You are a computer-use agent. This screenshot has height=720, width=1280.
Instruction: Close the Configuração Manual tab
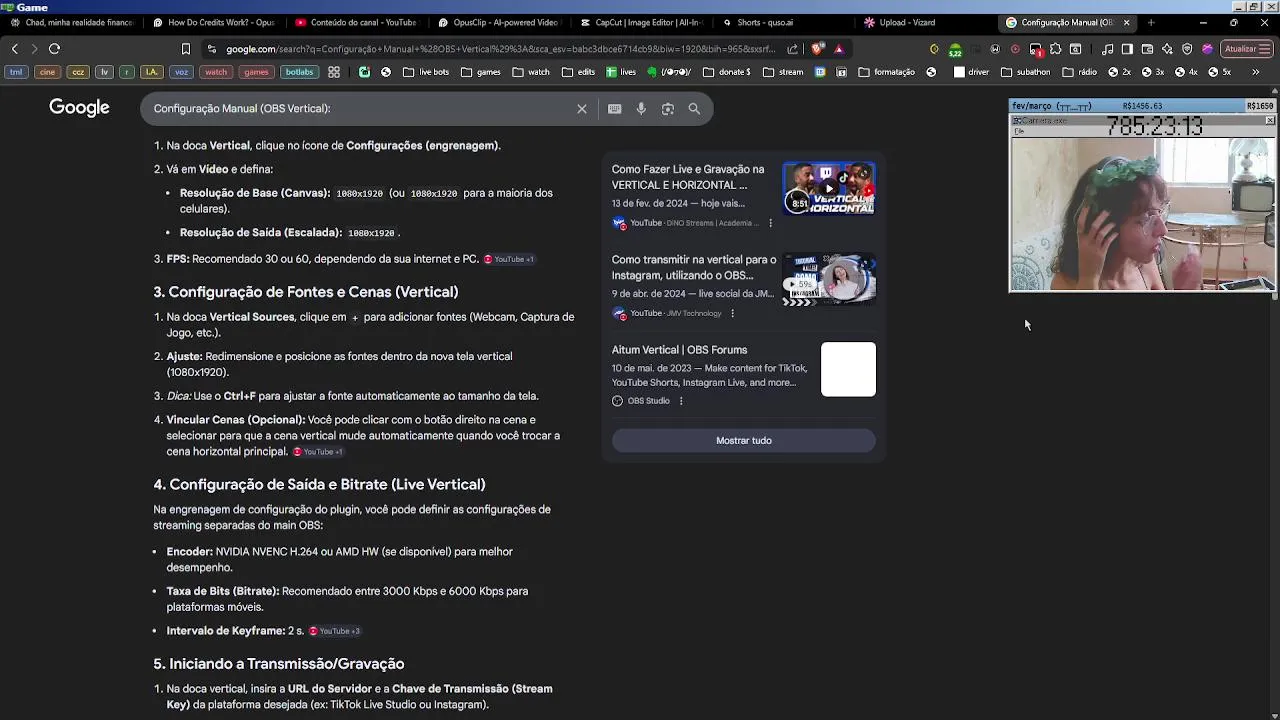(1126, 22)
